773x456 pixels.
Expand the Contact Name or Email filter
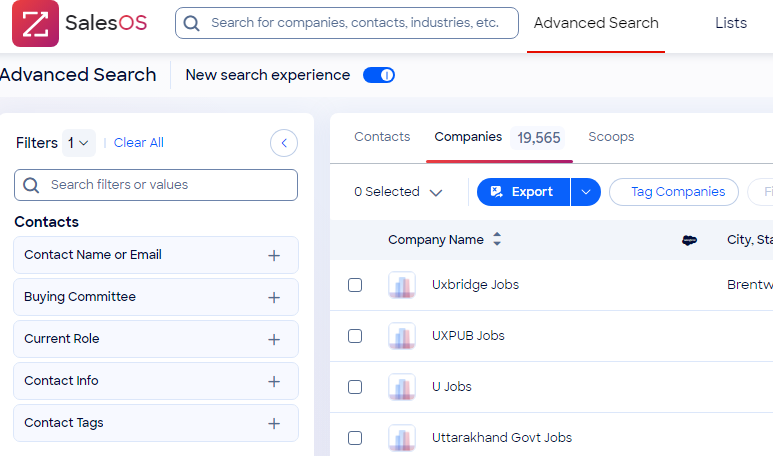tap(274, 256)
